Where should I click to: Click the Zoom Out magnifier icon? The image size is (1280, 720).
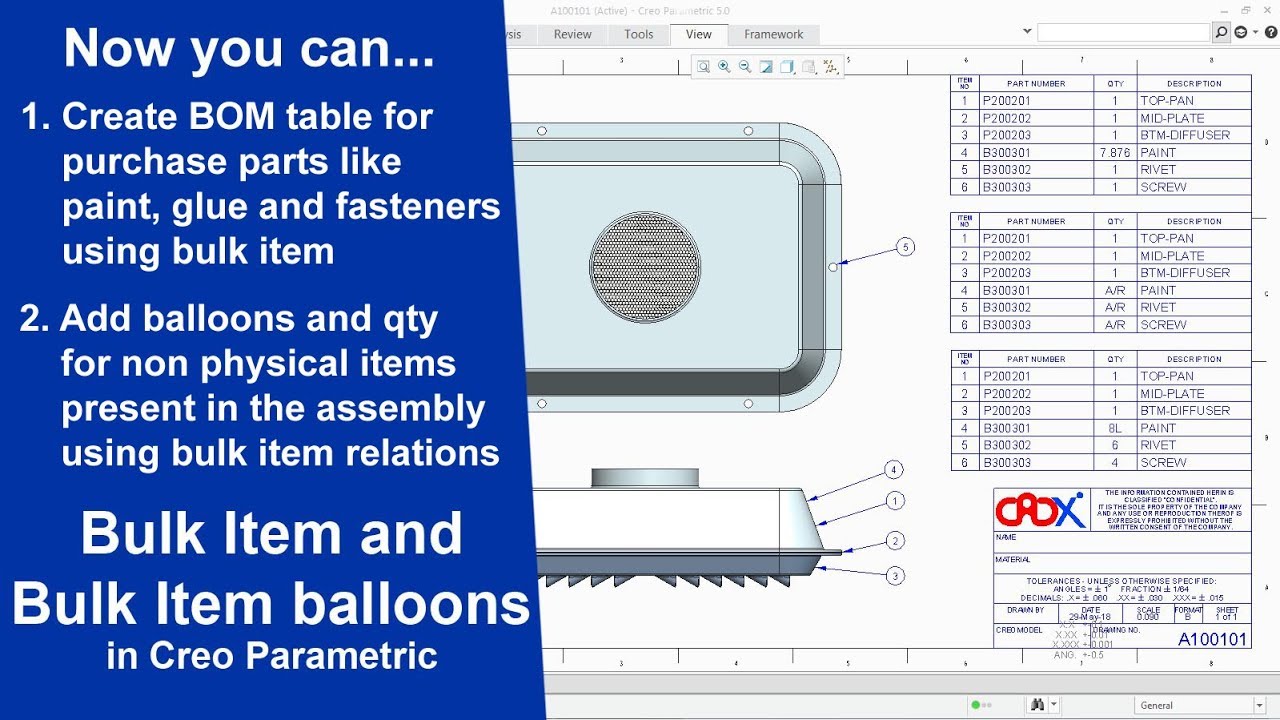(x=745, y=67)
